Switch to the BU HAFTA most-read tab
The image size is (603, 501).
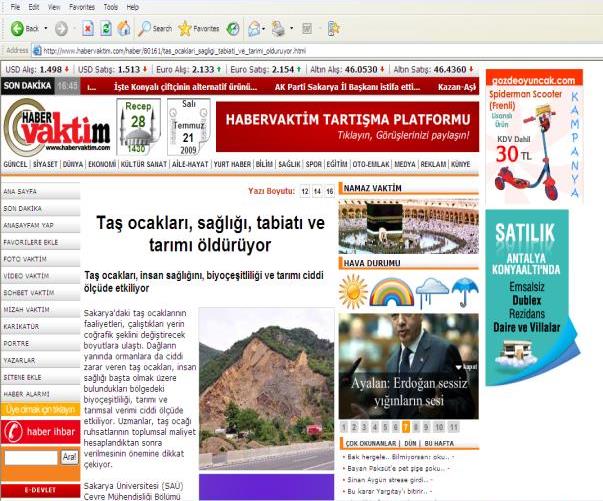pyautogui.click(x=439, y=443)
